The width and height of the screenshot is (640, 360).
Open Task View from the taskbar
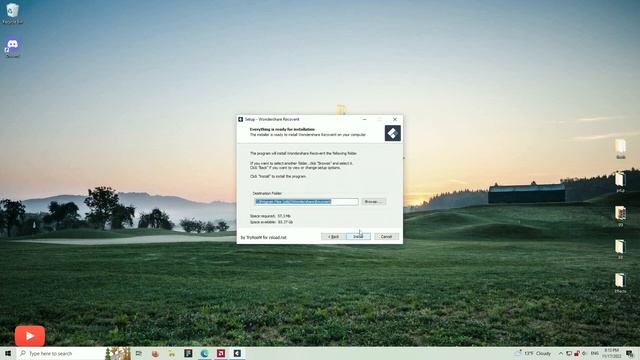tap(138, 353)
